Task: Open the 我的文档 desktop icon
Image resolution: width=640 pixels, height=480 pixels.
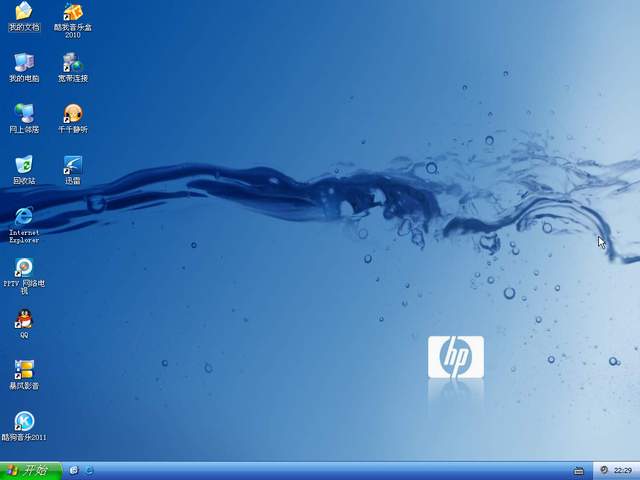Action: click(x=23, y=12)
